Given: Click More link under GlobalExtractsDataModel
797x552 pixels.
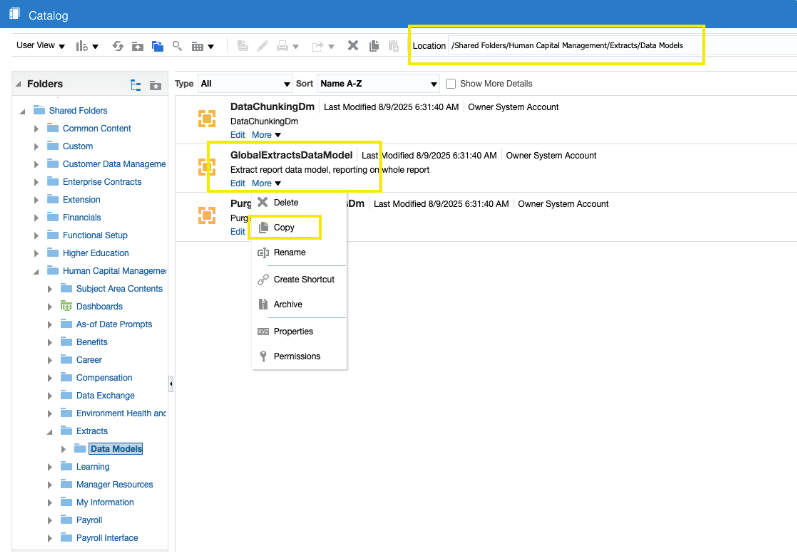Looking at the screenshot, I should [266, 183].
